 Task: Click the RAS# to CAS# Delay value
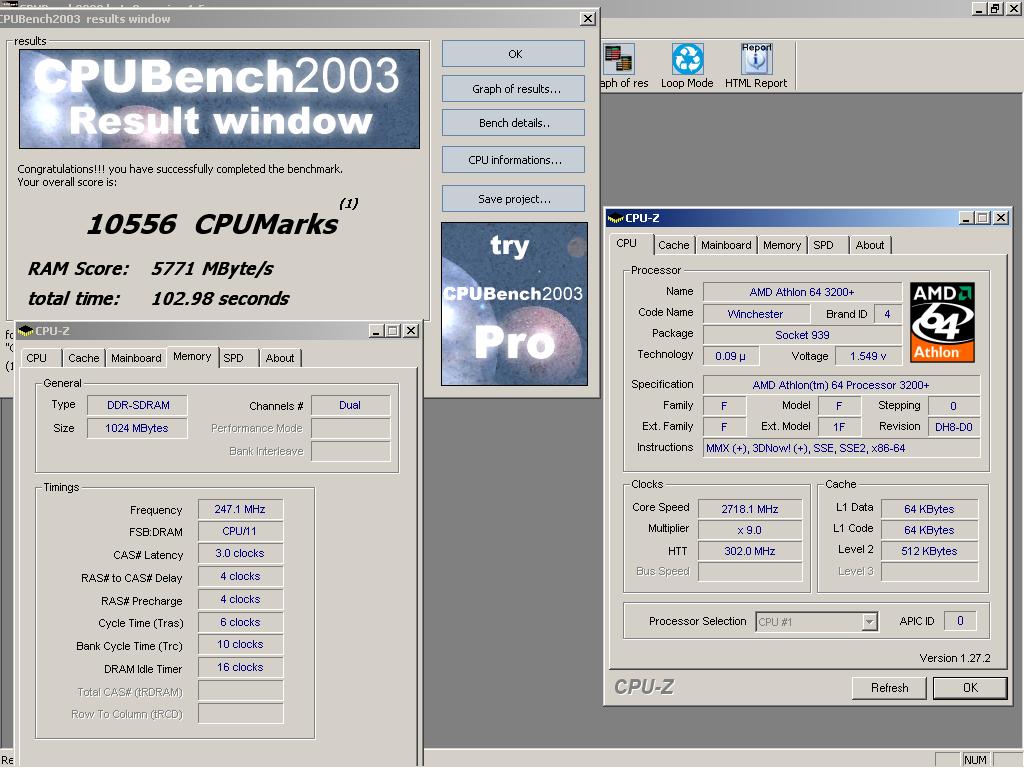point(240,576)
